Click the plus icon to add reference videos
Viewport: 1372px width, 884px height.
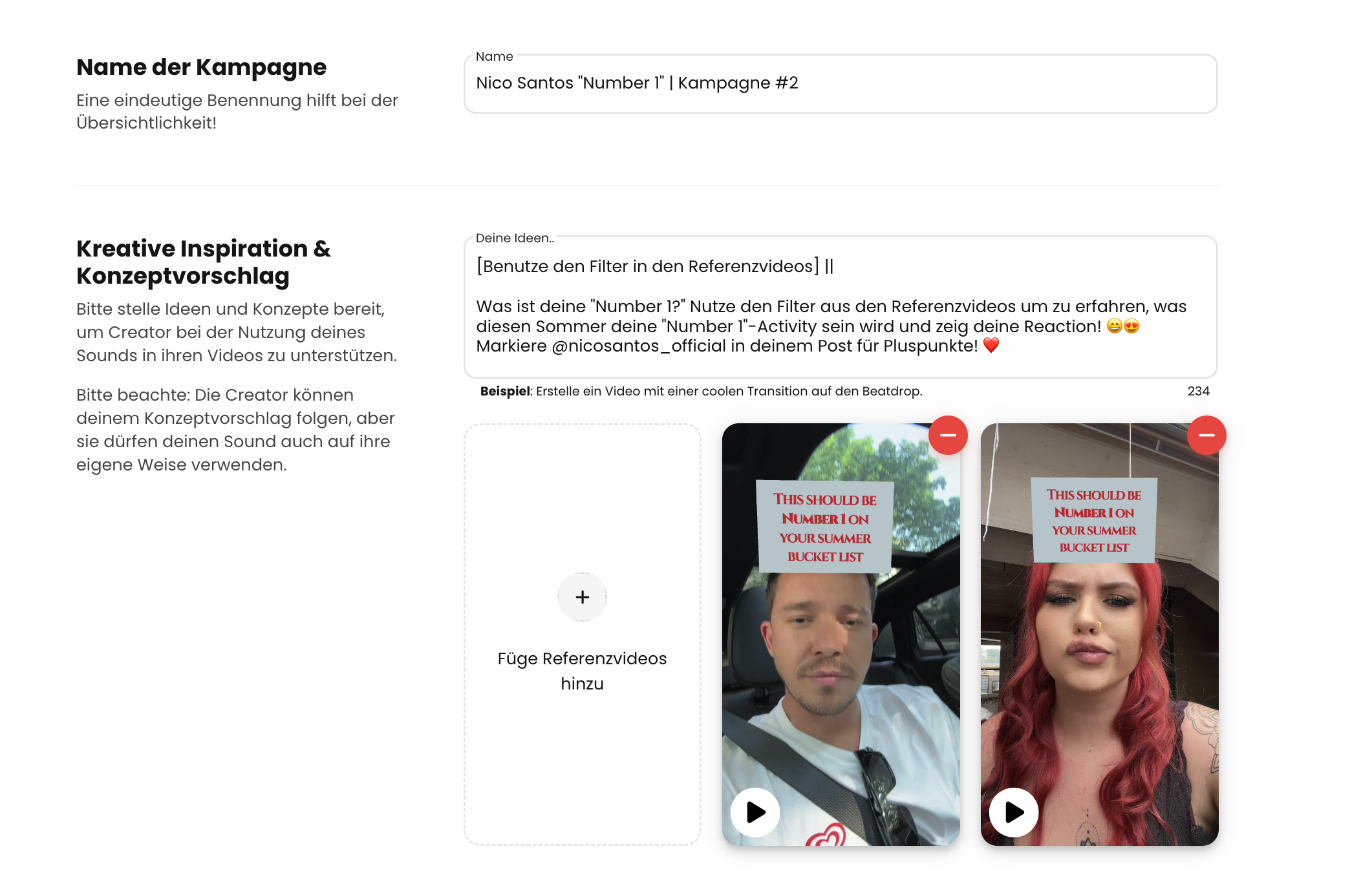582,596
